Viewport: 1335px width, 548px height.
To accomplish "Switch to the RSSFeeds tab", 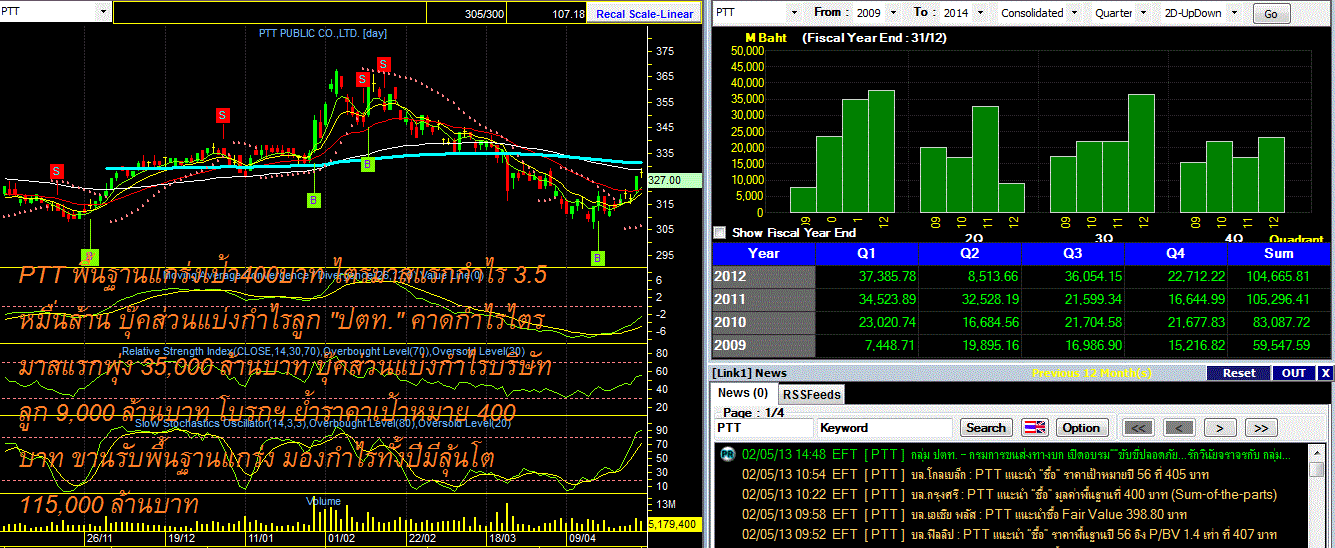I will (811, 394).
